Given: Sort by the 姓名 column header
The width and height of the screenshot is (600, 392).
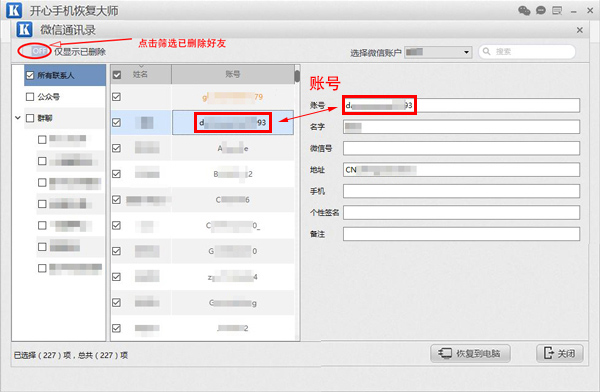Looking at the screenshot, I should [141, 74].
